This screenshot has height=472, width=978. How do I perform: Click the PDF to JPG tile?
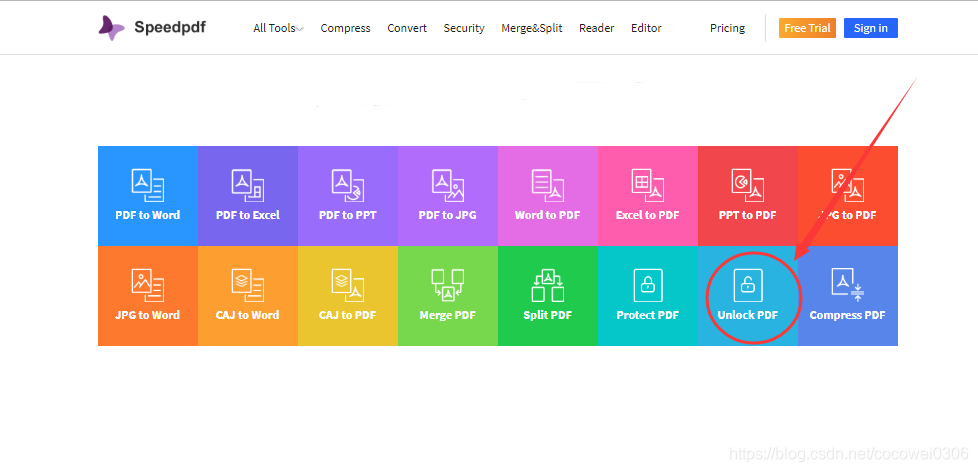(447, 195)
